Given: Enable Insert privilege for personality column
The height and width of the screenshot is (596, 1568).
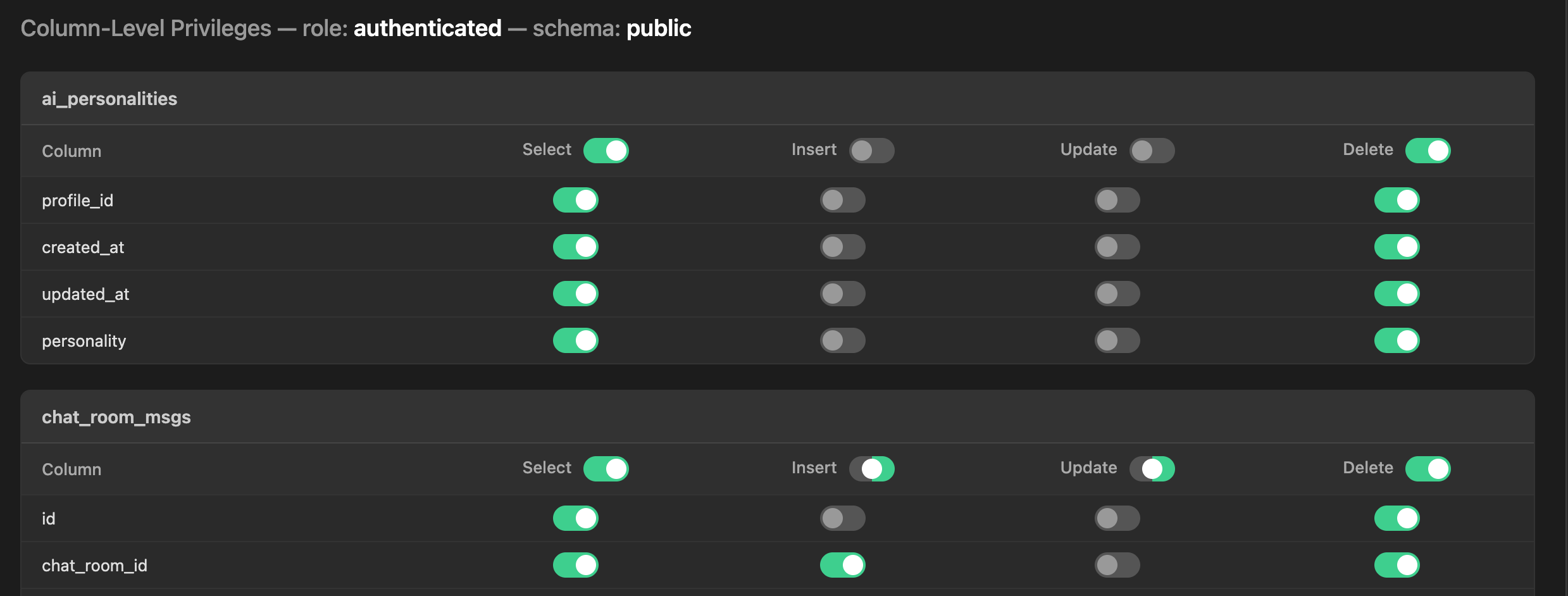Looking at the screenshot, I should click(x=842, y=340).
